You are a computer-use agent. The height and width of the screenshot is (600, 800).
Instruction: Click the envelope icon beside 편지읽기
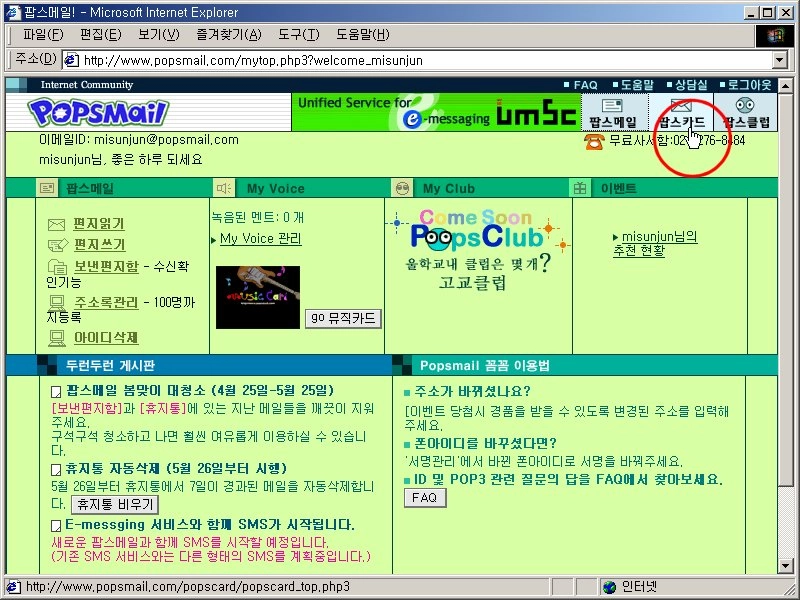click(56, 224)
